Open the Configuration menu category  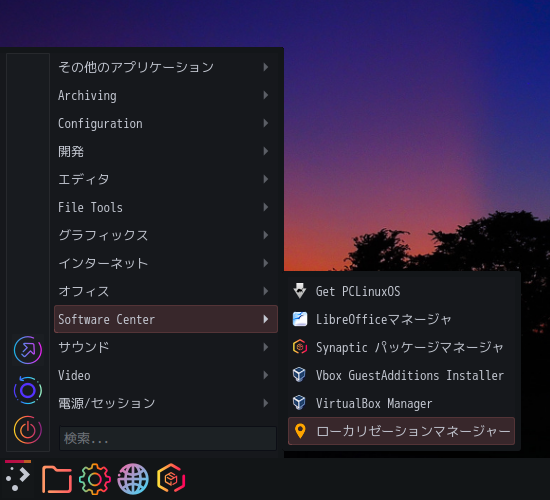[x=166, y=123]
